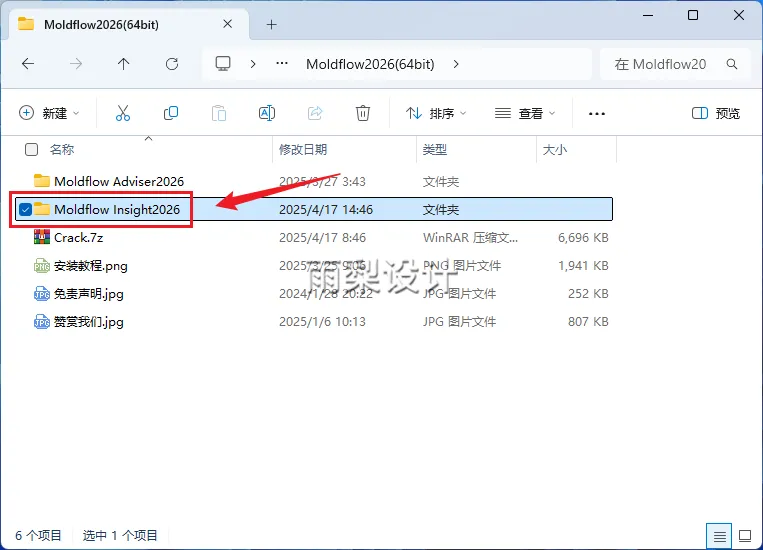Click the Crack.7z WinRAR archive icon
Screen dimensions: 763x550
pyautogui.click(x=42, y=238)
